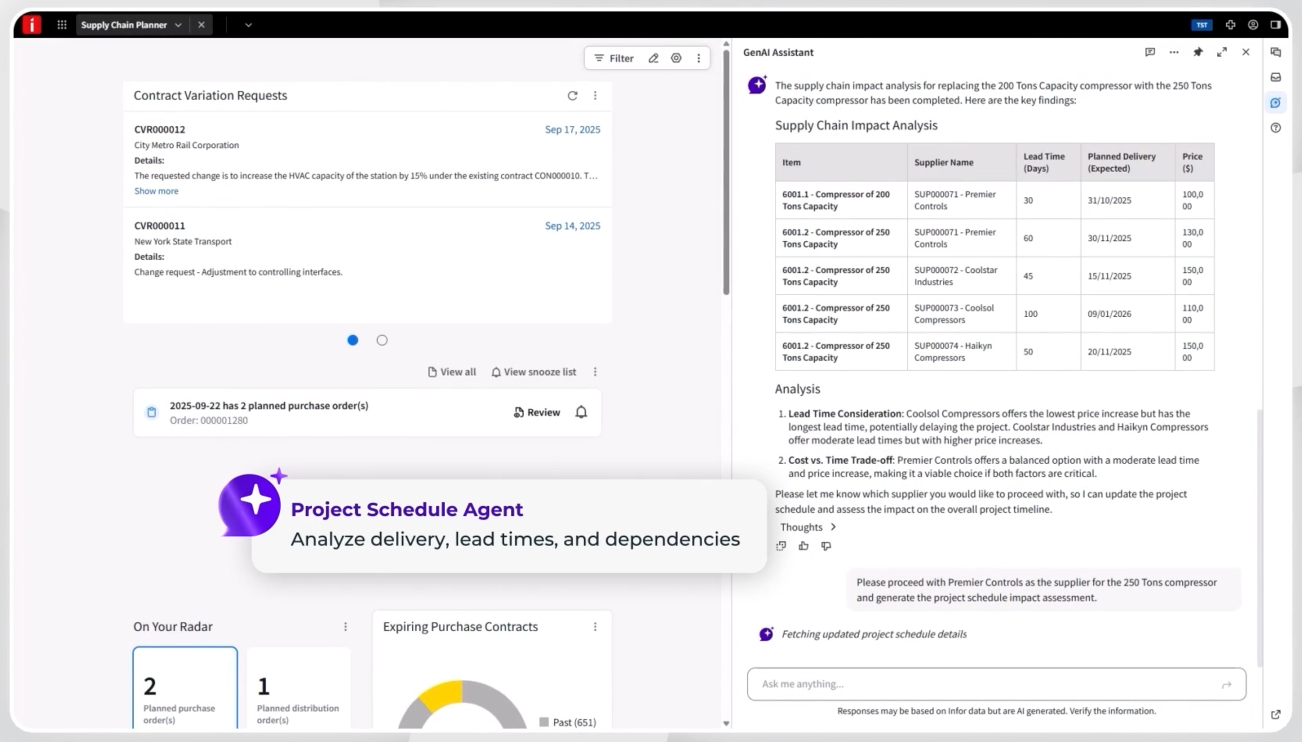This screenshot has width=1302, height=742.
Task: Select the 1 Planned distribution order(s) card
Action: pos(298,689)
